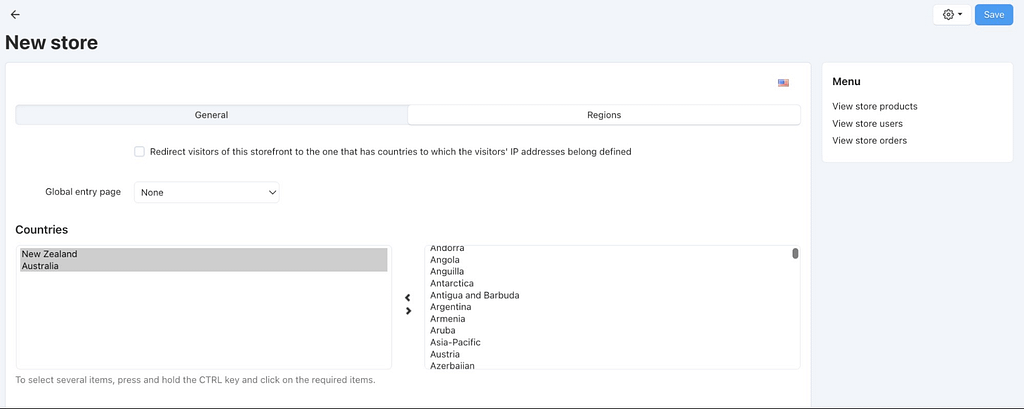Open View store orders link

tap(869, 140)
